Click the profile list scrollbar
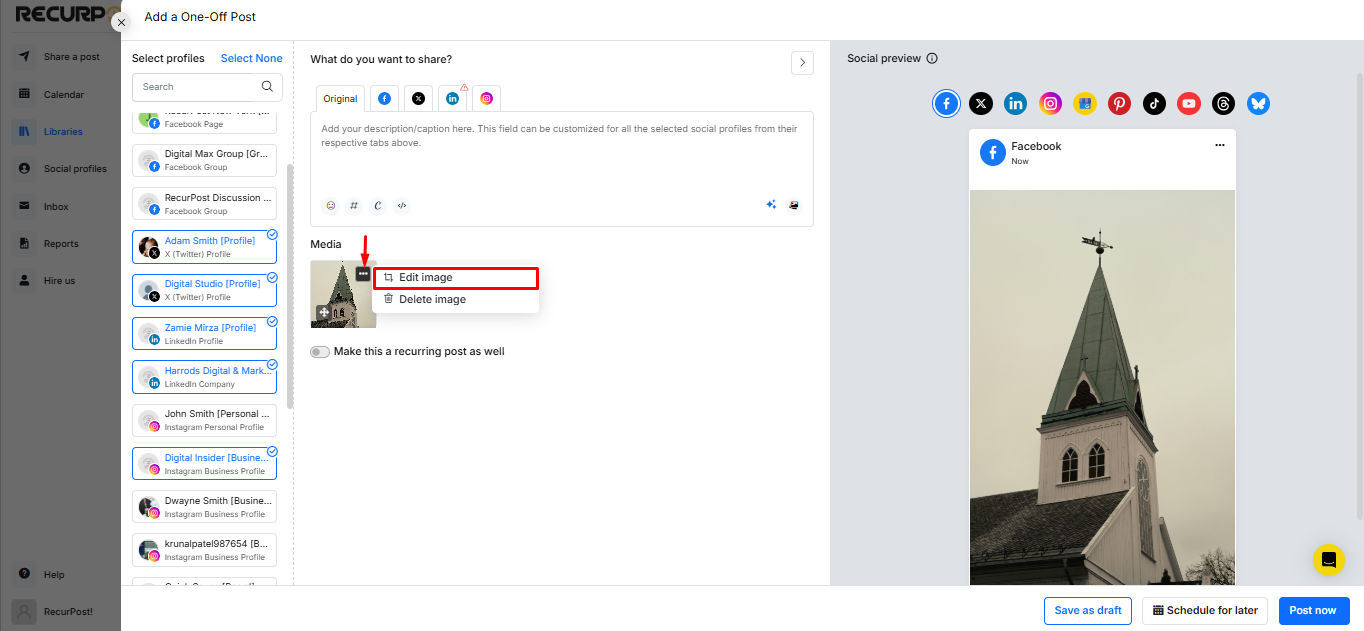The height and width of the screenshot is (631, 1364). pos(290,286)
